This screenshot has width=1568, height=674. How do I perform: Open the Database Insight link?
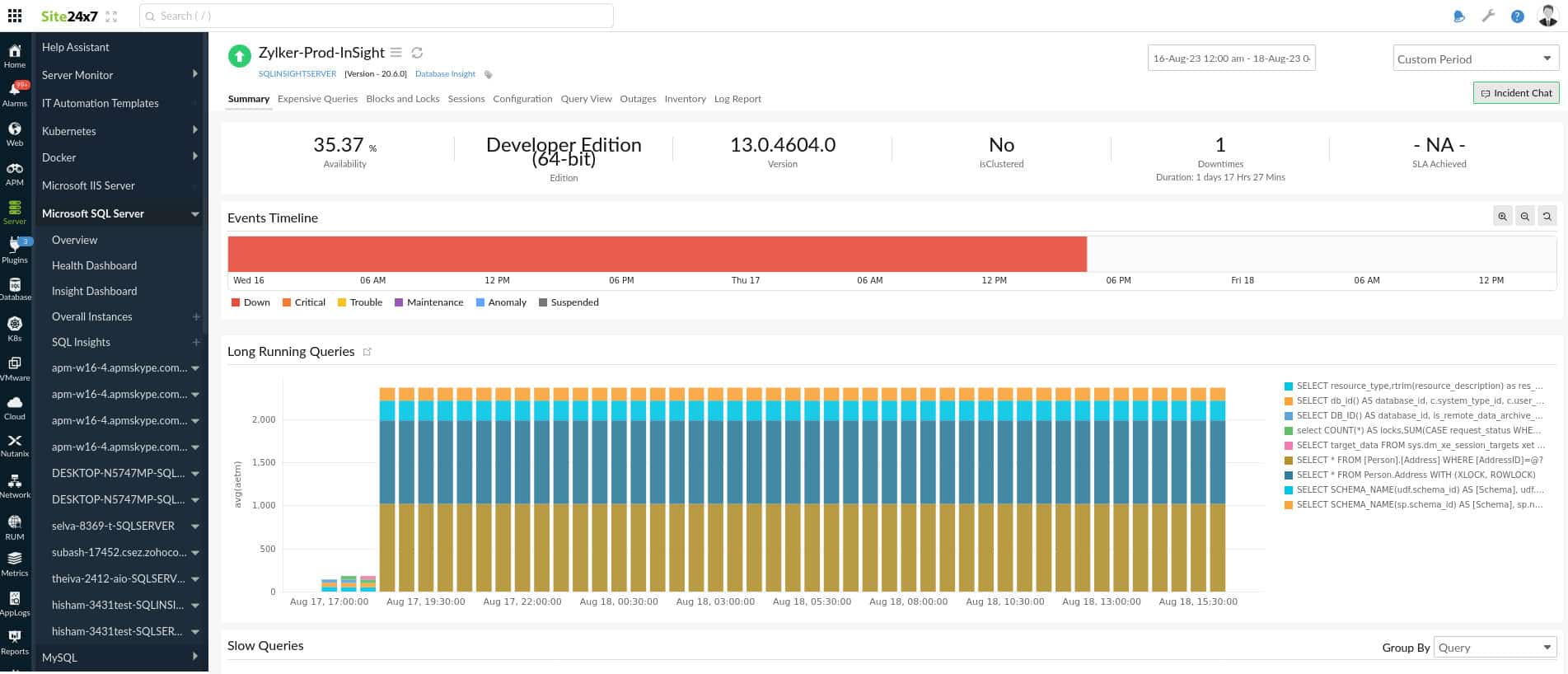pos(445,74)
